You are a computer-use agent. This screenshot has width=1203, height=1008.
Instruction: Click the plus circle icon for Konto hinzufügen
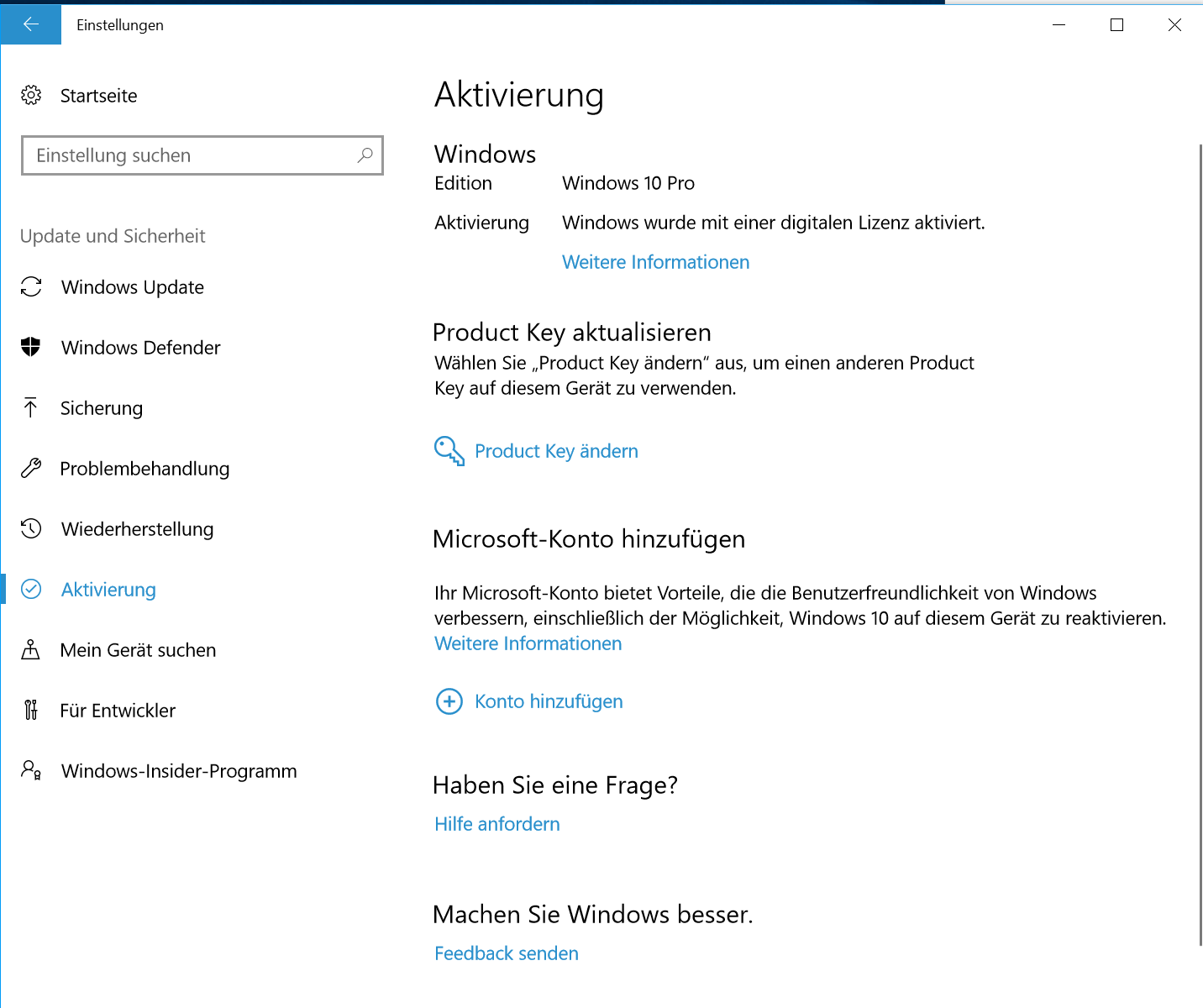[x=449, y=701]
